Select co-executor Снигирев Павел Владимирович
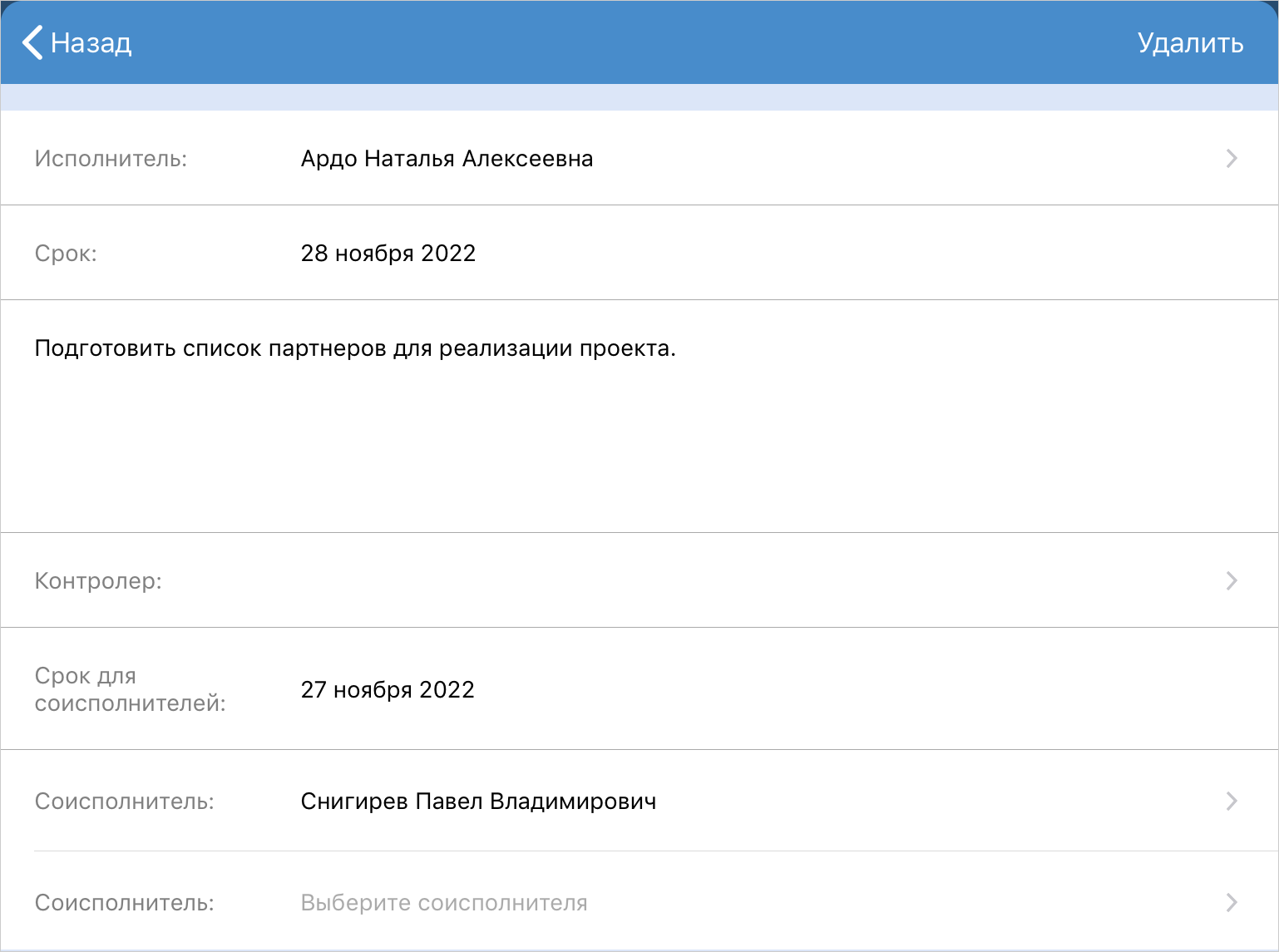The width and height of the screenshot is (1279, 952). pos(478,801)
